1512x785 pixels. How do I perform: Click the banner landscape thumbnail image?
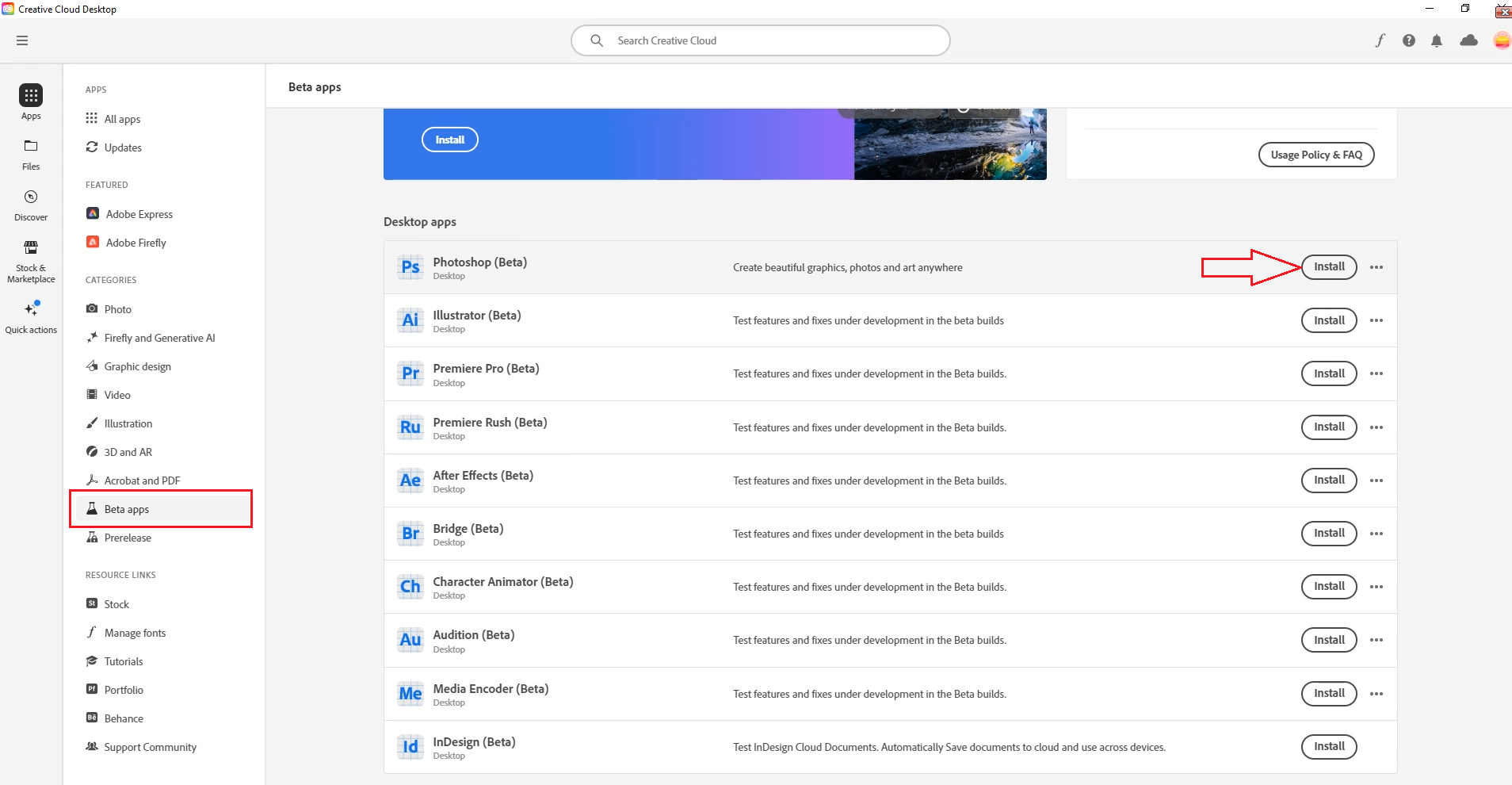tap(950, 144)
